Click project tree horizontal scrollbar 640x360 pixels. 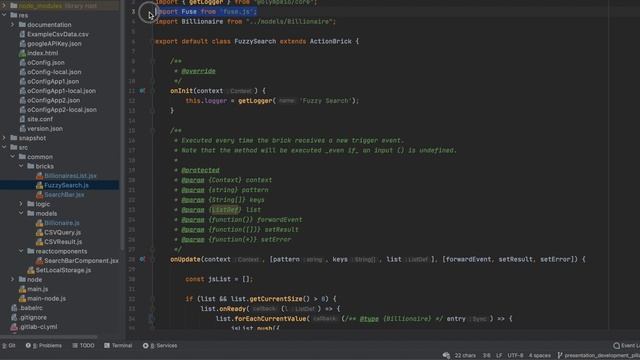pyautogui.click(x=49, y=337)
